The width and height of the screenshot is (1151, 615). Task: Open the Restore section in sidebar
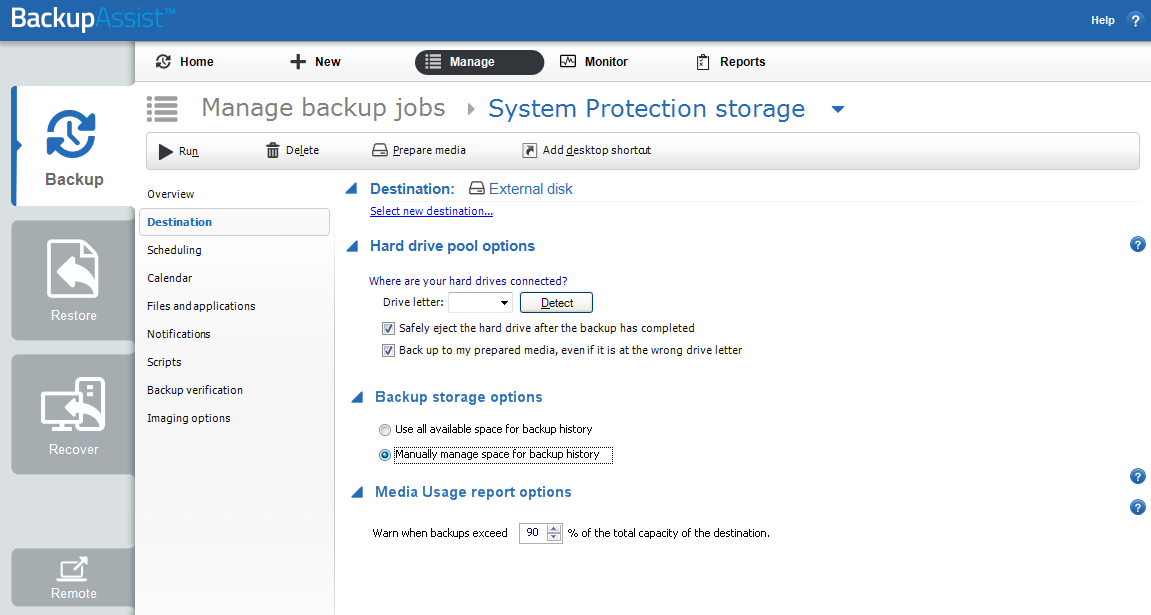(73, 280)
